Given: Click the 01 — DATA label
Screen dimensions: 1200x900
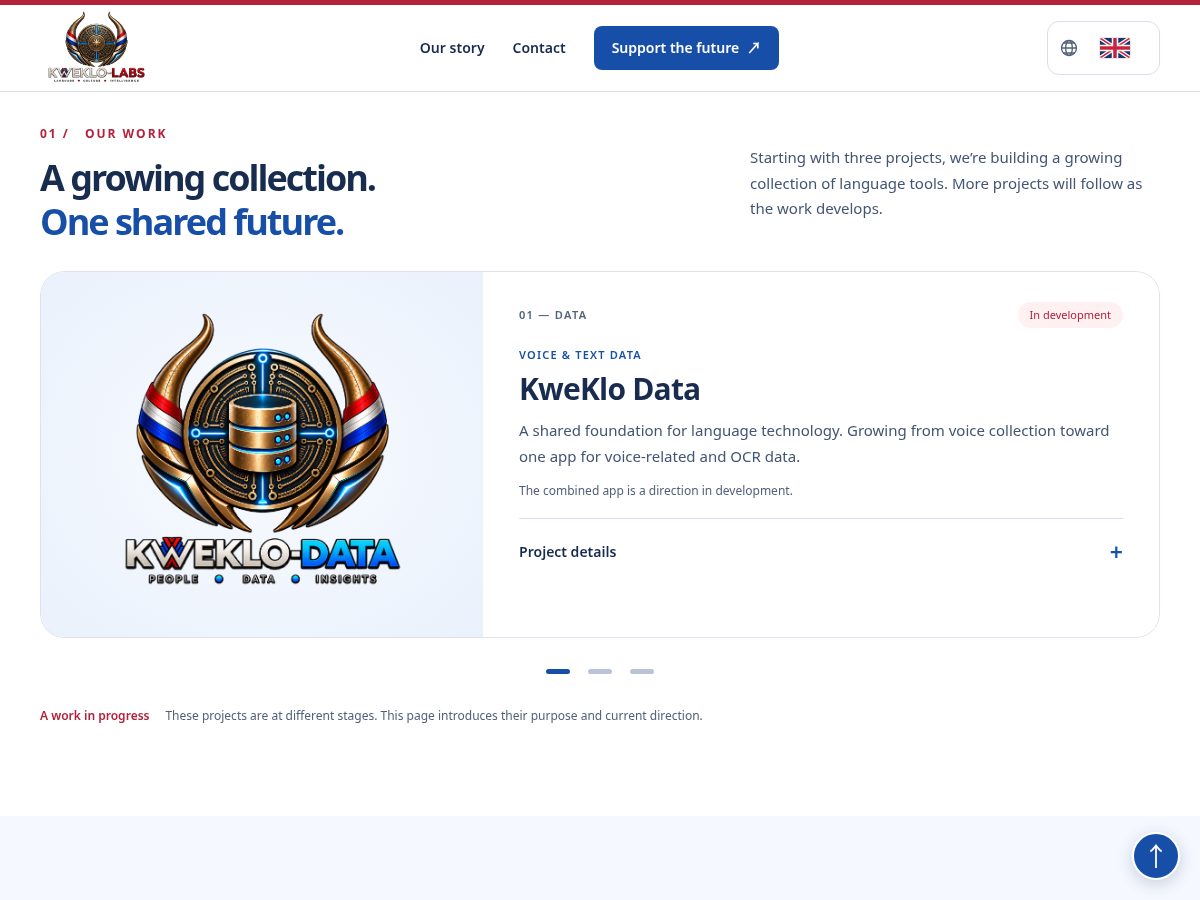Looking at the screenshot, I should tap(553, 315).
